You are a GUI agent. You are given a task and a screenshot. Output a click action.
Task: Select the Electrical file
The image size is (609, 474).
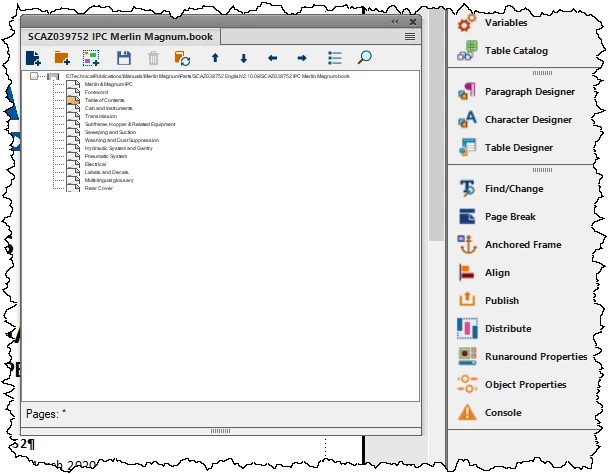(95, 164)
